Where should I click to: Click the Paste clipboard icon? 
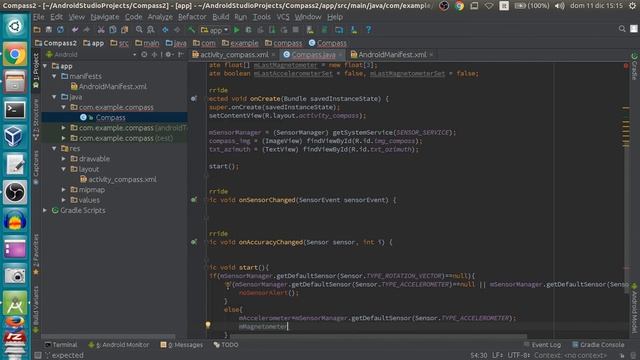coord(124,30)
